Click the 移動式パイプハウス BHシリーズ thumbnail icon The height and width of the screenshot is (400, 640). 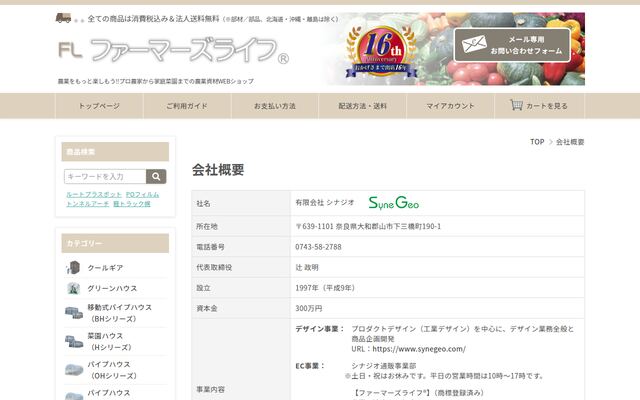click(73, 313)
